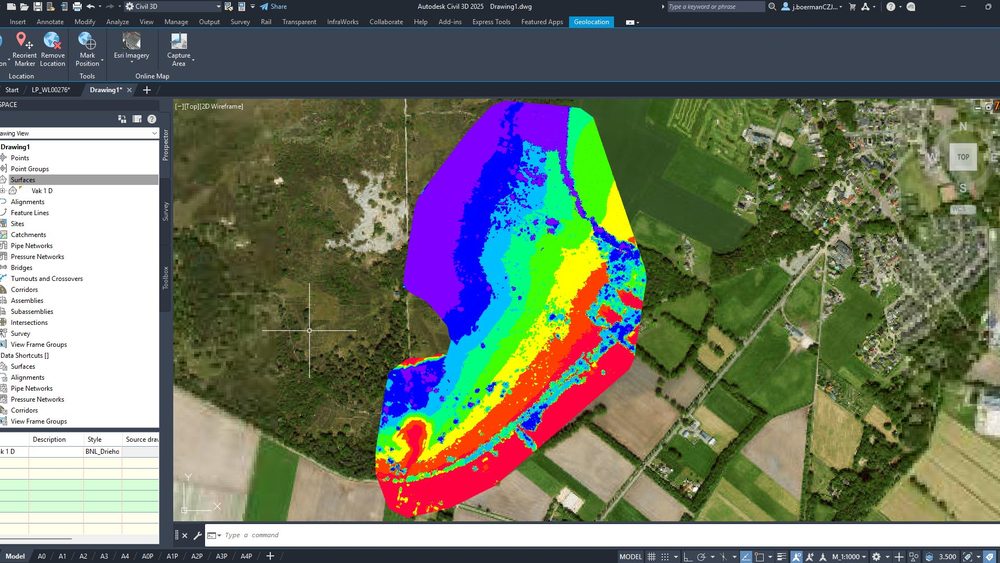This screenshot has width=1000, height=563.
Task: Open the Survey ribbon tab
Action: (x=240, y=22)
